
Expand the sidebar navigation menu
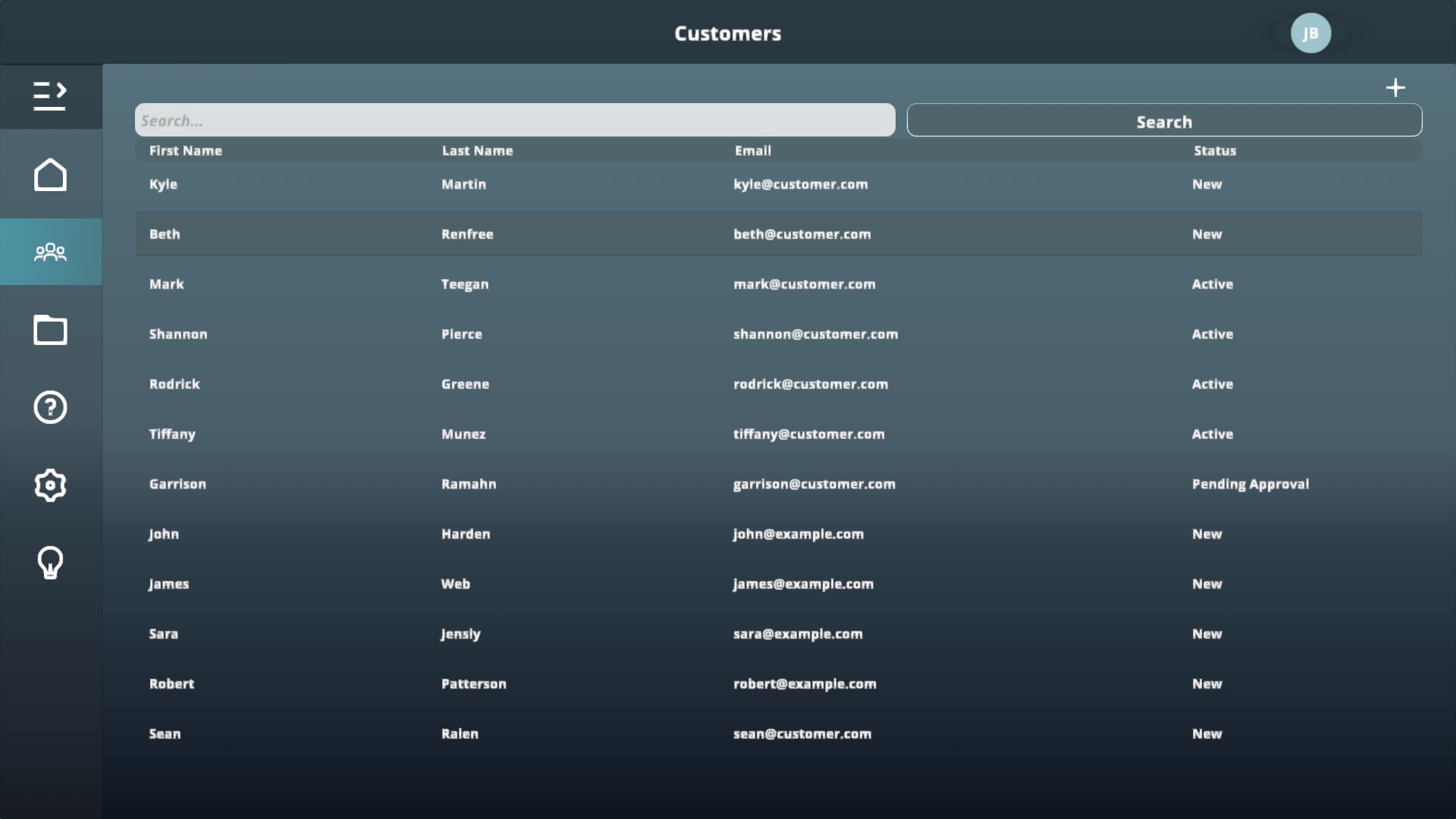(x=50, y=96)
